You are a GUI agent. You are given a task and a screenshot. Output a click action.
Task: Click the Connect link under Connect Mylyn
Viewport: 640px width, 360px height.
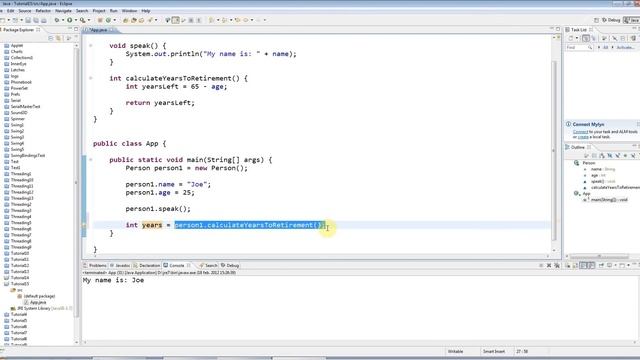pos(580,132)
